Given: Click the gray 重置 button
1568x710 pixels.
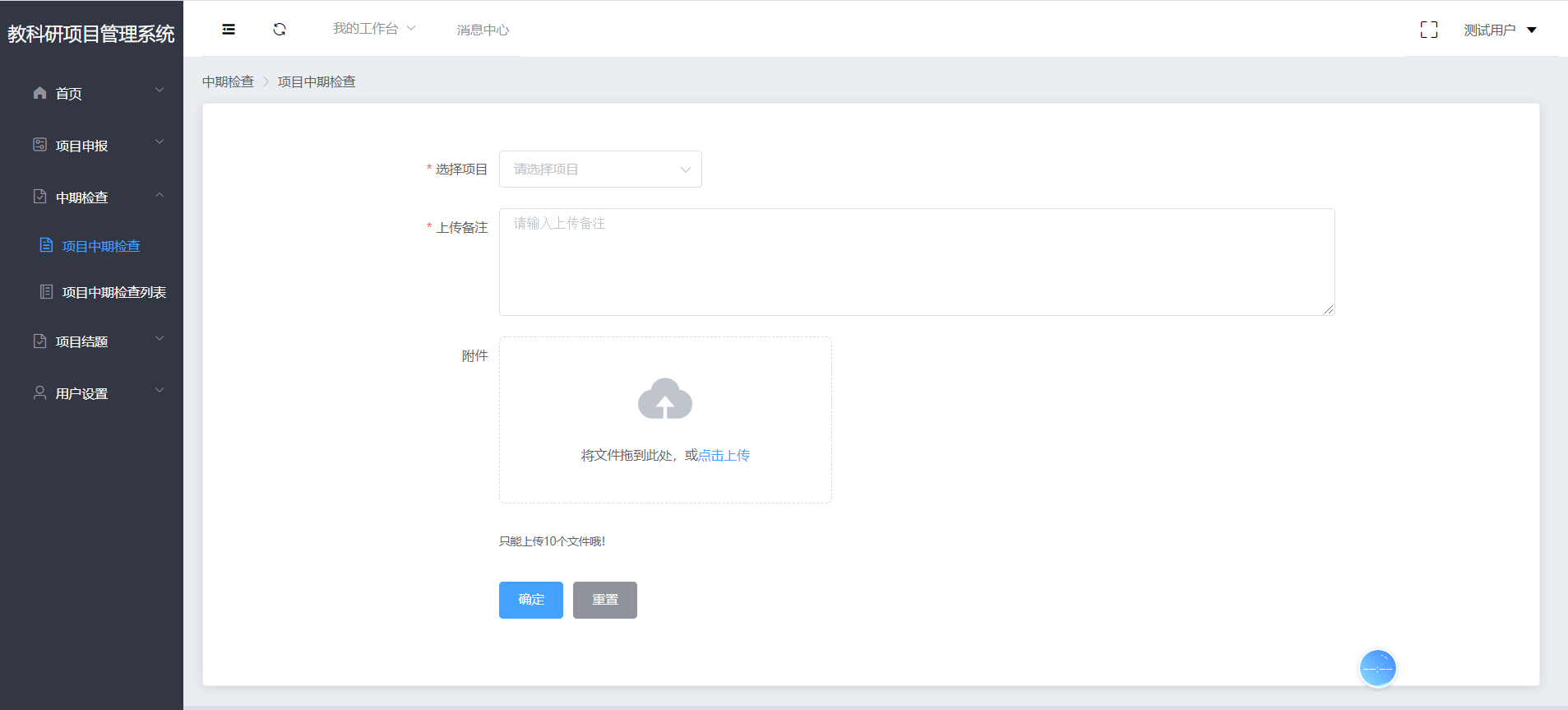Looking at the screenshot, I should coord(605,600).
